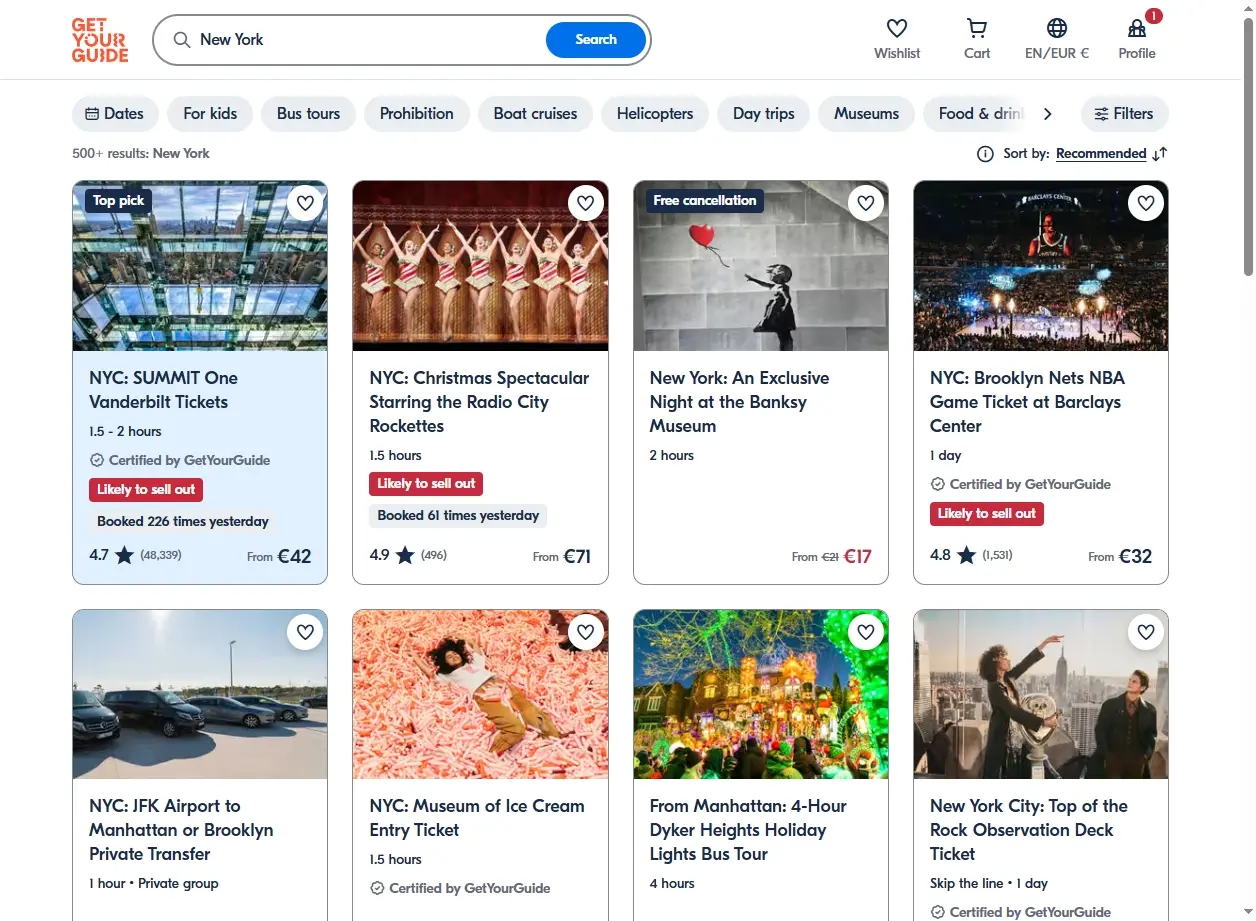Filter by Museums
This screenshot has width=1256, height=921.
(x=867, y=114)
